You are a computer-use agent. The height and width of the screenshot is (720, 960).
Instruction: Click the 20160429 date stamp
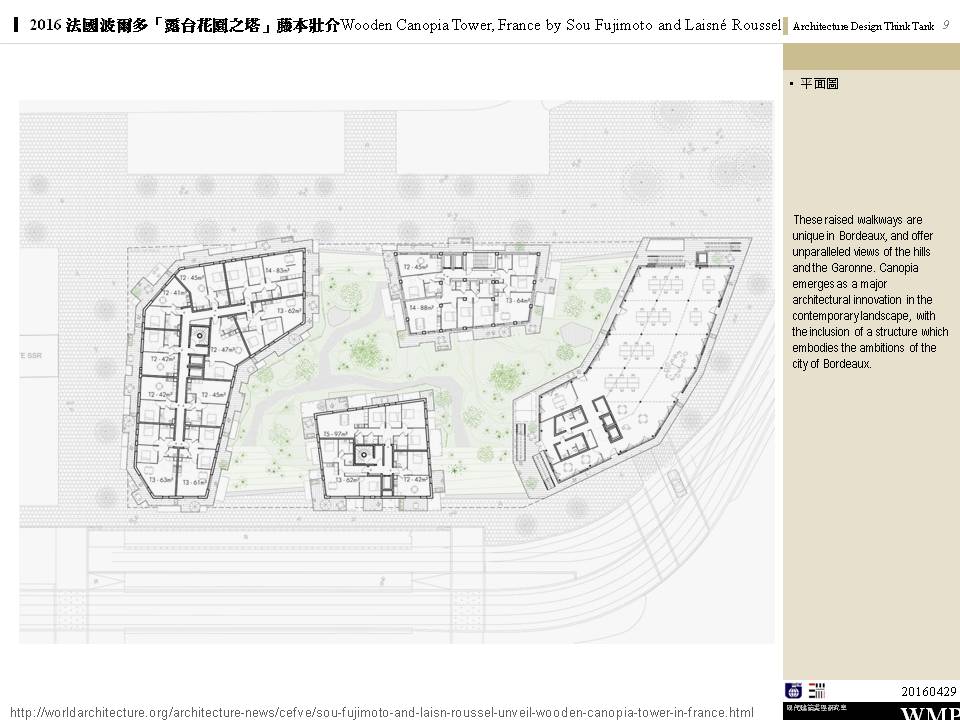929,691
